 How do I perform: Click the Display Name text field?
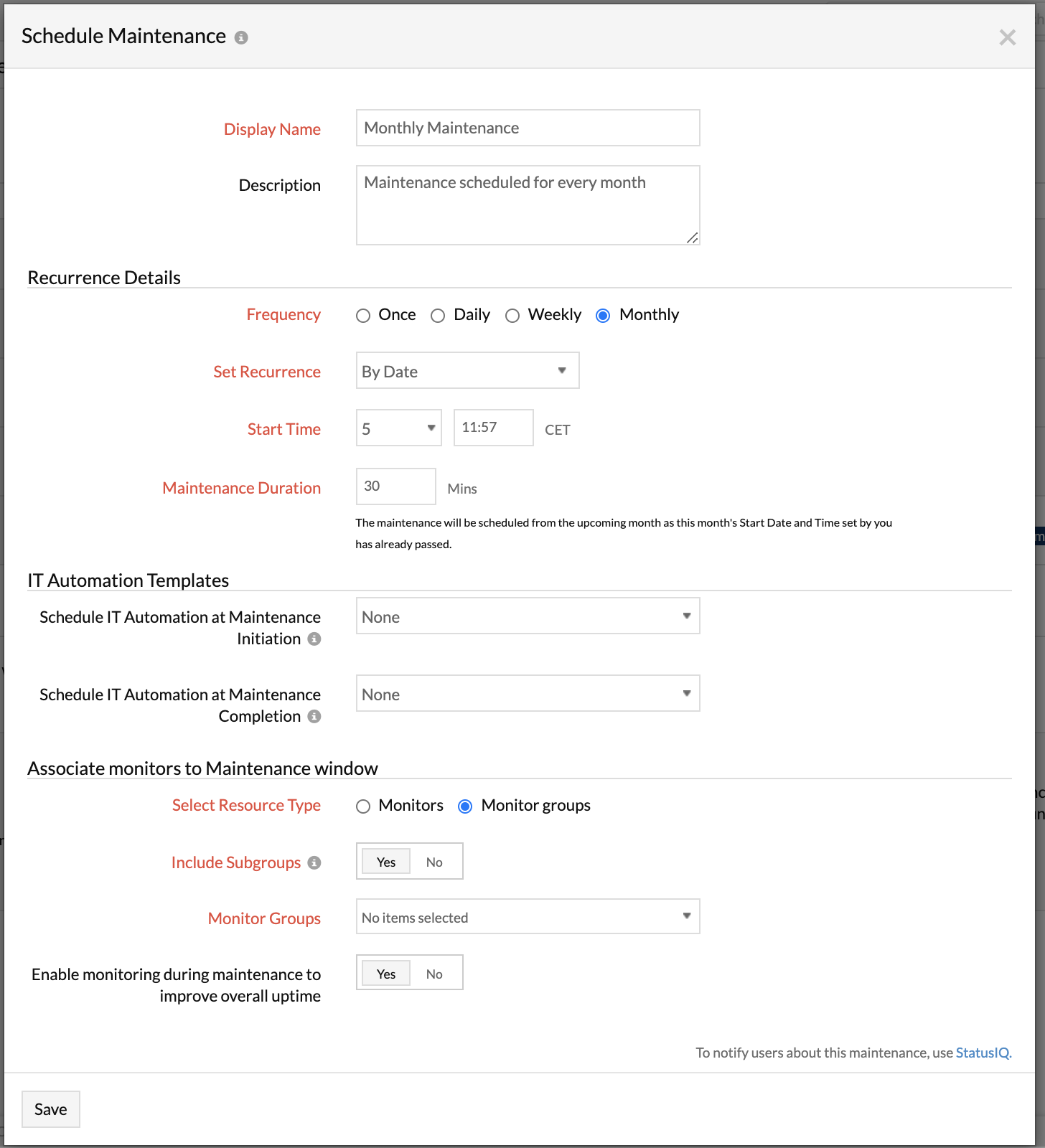(x=528, y=128)
